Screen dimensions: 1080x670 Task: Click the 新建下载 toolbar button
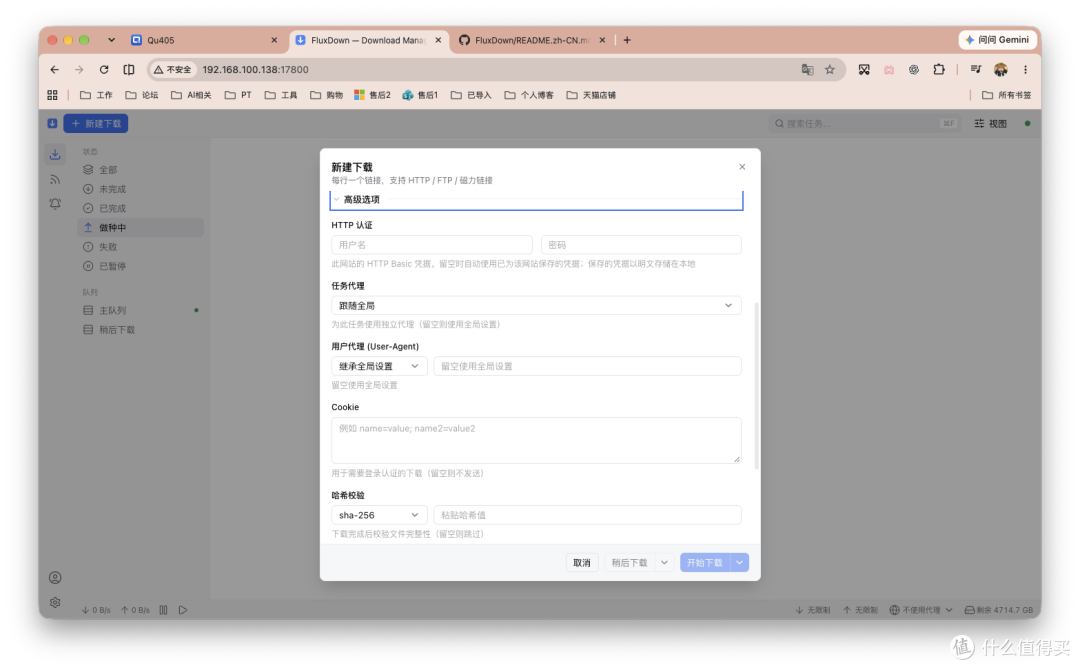[96, 123]
